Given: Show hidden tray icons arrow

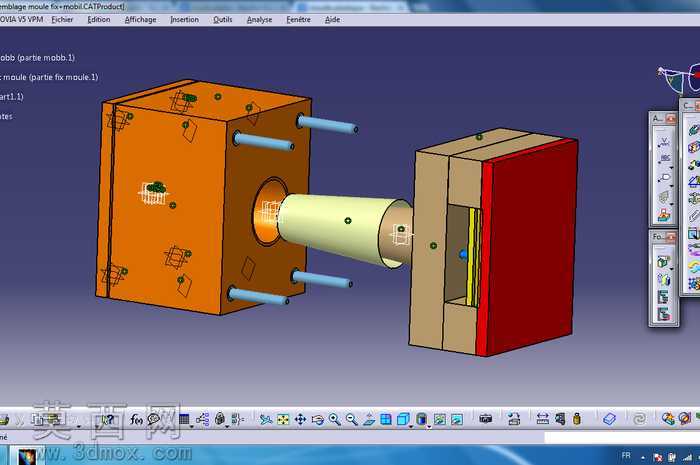Looking at the screenshot, I should [643, 457].
